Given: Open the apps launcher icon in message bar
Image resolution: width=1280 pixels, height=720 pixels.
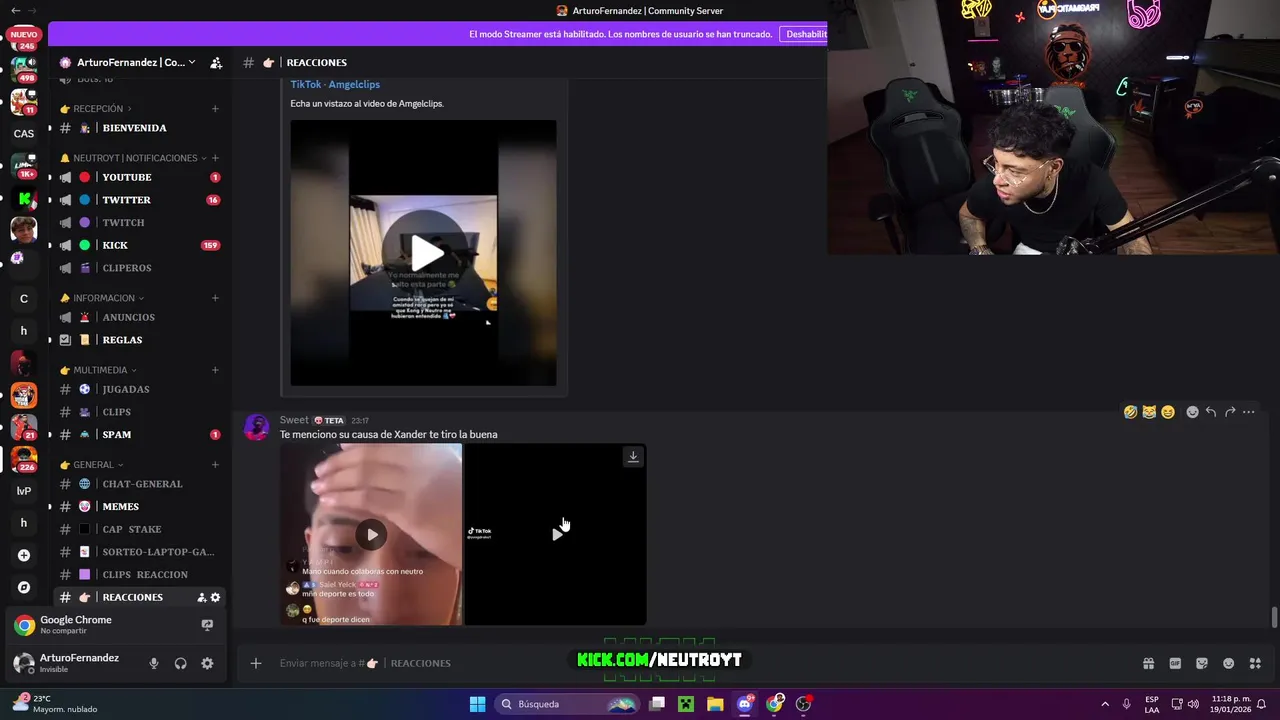Looking at the screenshot, I should tap(1256, 663).
